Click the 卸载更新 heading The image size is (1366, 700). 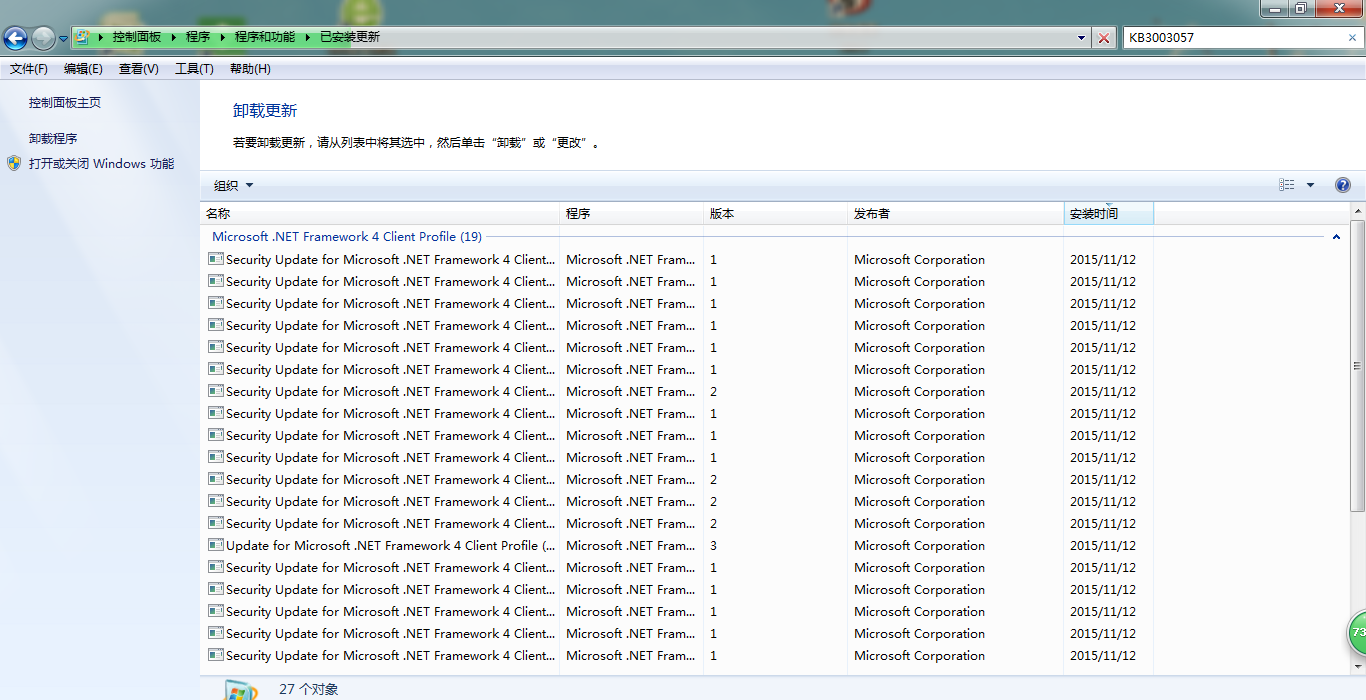(x=265, y=111)
